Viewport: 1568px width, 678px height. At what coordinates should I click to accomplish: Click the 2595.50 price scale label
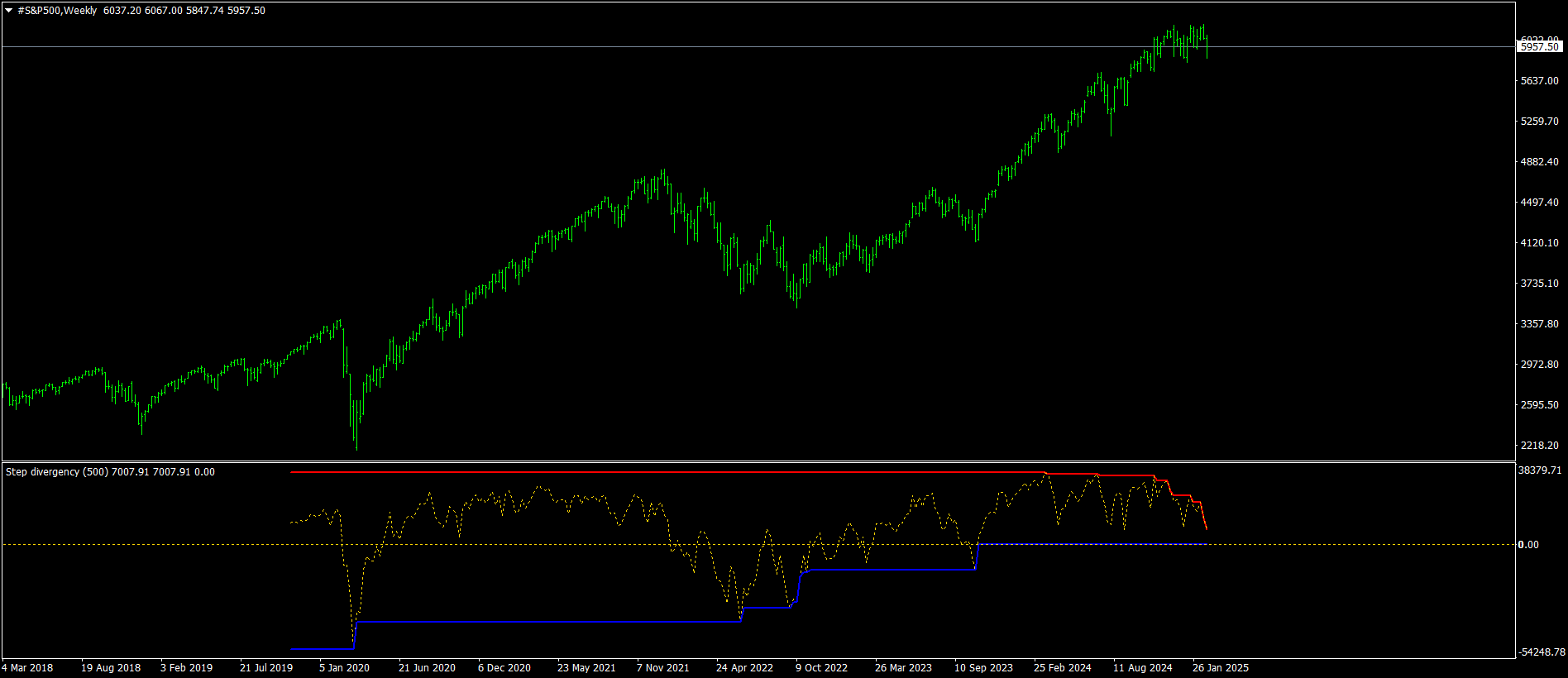1540,405
